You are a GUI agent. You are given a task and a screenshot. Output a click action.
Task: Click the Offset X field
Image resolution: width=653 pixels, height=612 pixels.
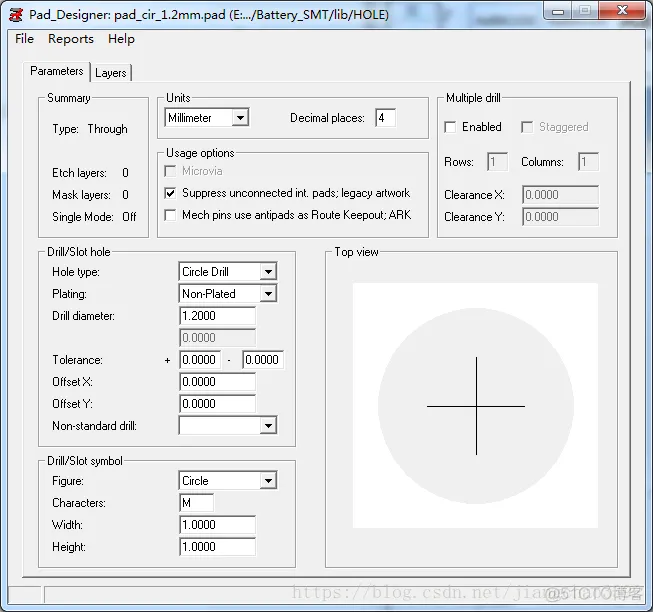click(217, 382)
